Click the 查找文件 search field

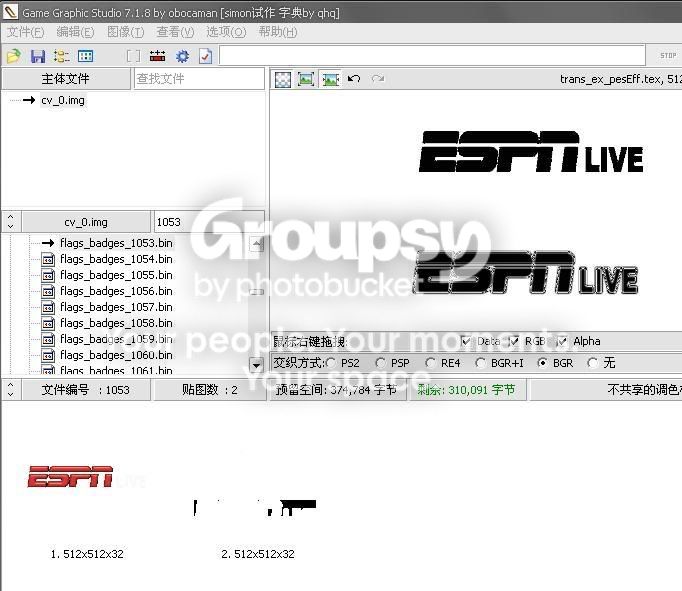[x=199, y=79]
